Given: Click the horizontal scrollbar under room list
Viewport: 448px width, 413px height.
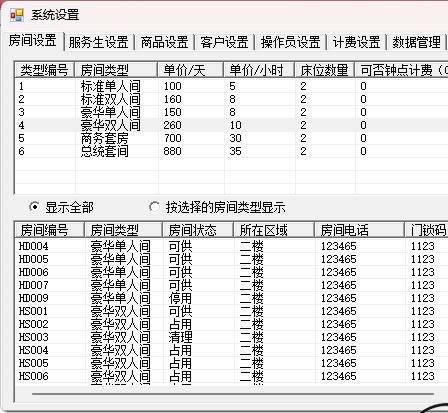Looking at the screenshot, I should click(233, 394).
